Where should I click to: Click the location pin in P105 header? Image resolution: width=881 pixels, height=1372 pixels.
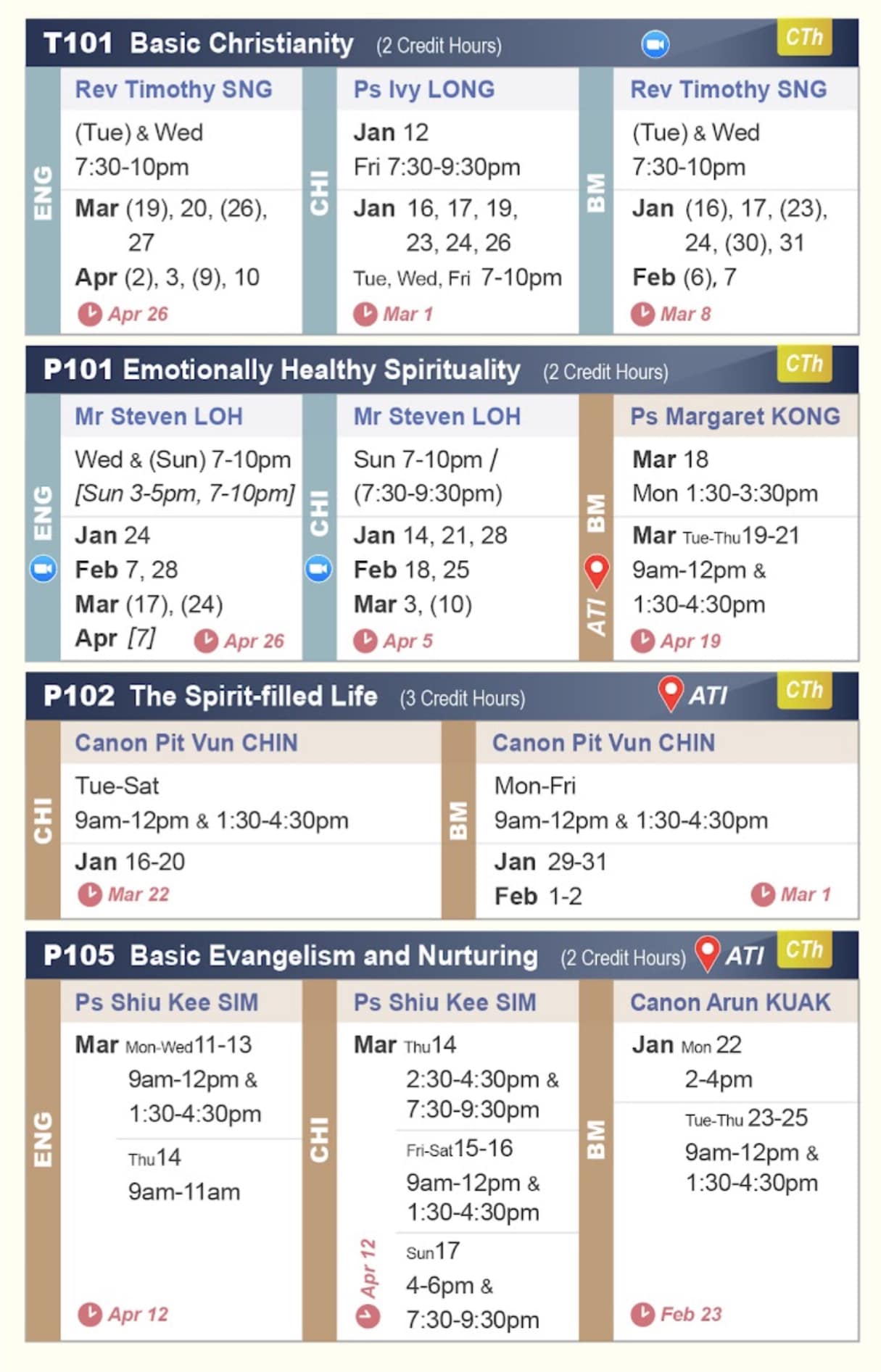click(707, 952)
